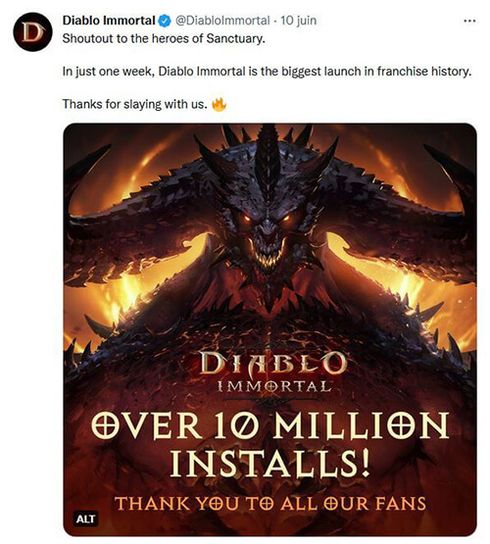The image size is (490, 544).
Task: Click the @DiabloImmortal handle
Action: point(222,21)
